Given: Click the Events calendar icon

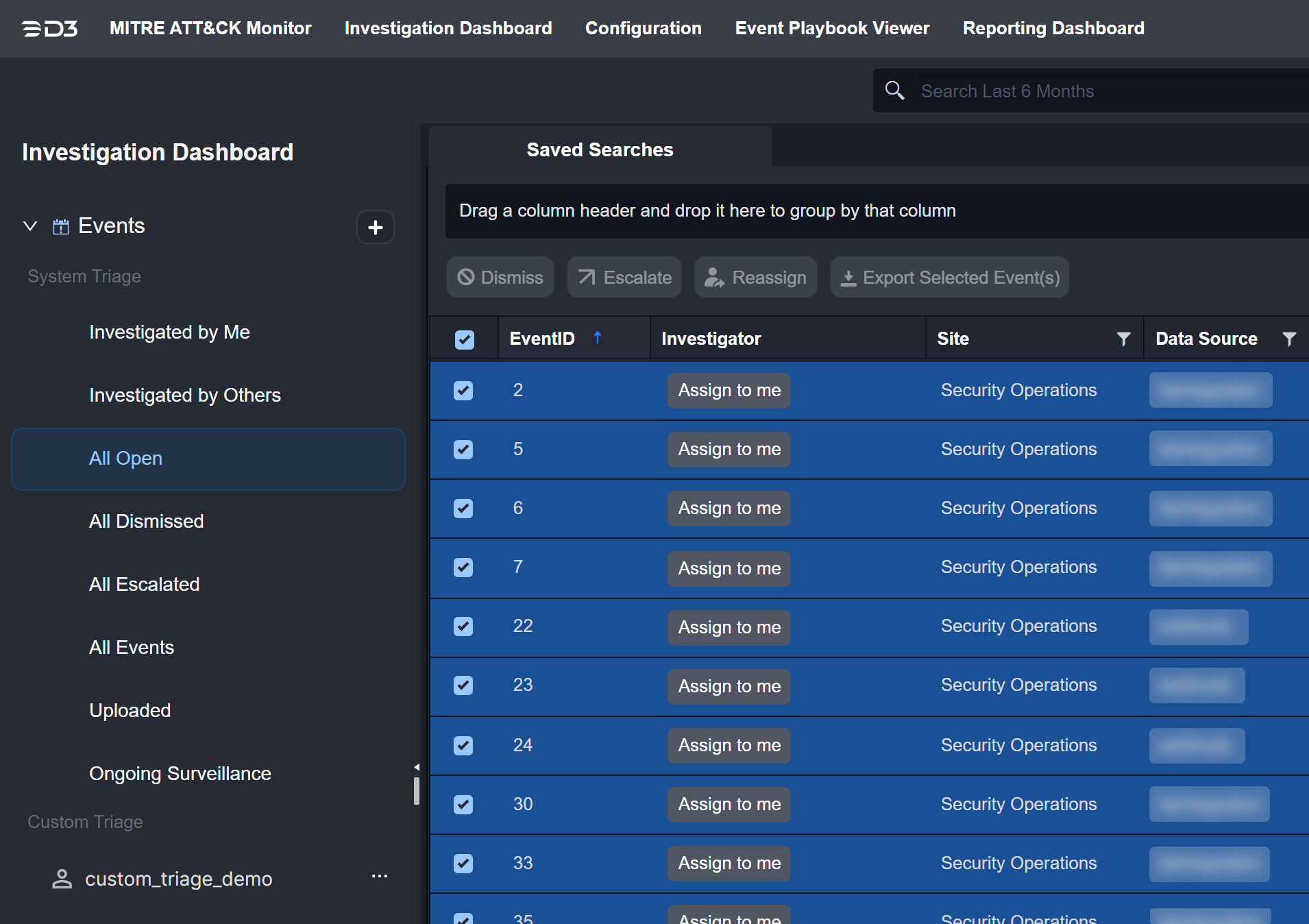Looking at the screenshot, I should (61, 226).
